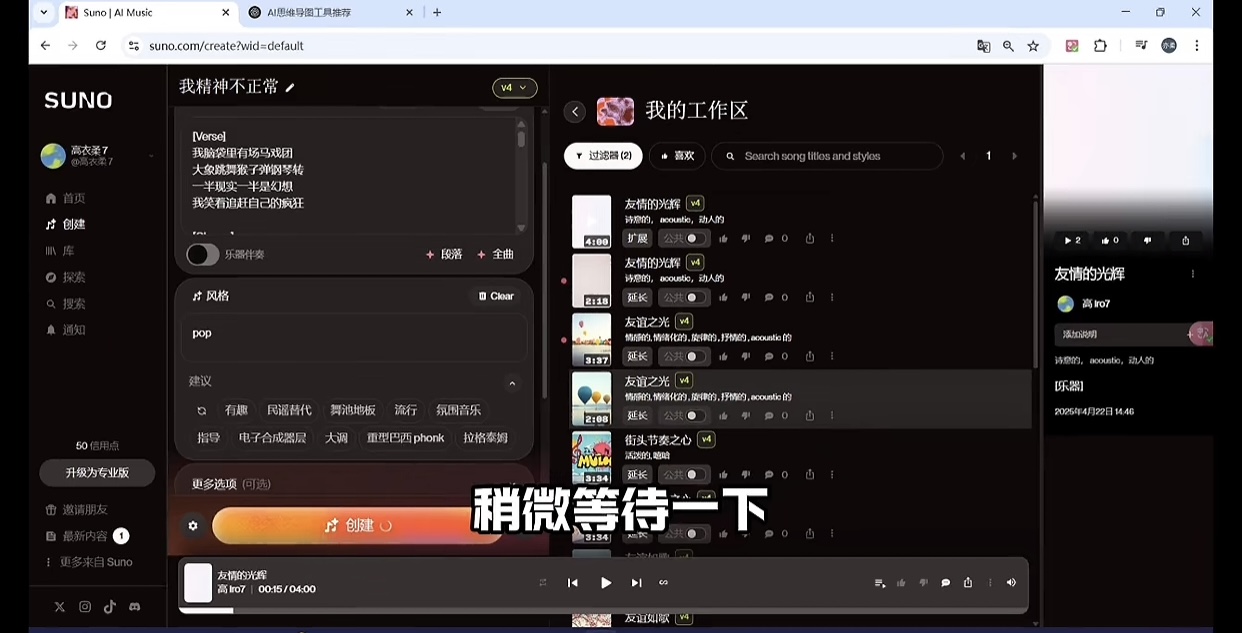Go to 探索 explore in sidebar
This screenshot has width=1242, height=633.
click(73, 277)
